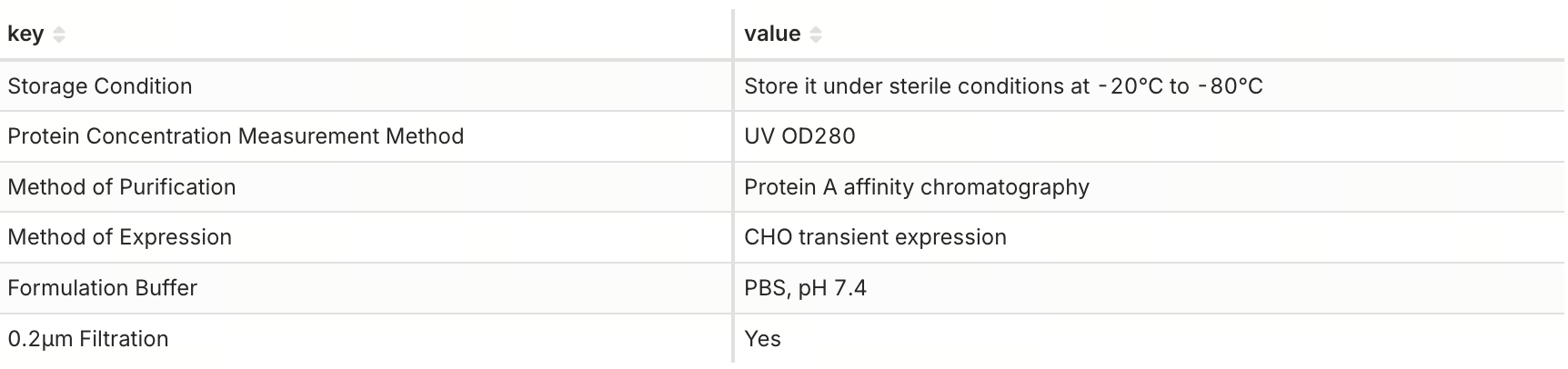This screenshot has width=1568, height=369.
Task: Select the PBS, pH 7.4 cell
Action: [805, 288]
